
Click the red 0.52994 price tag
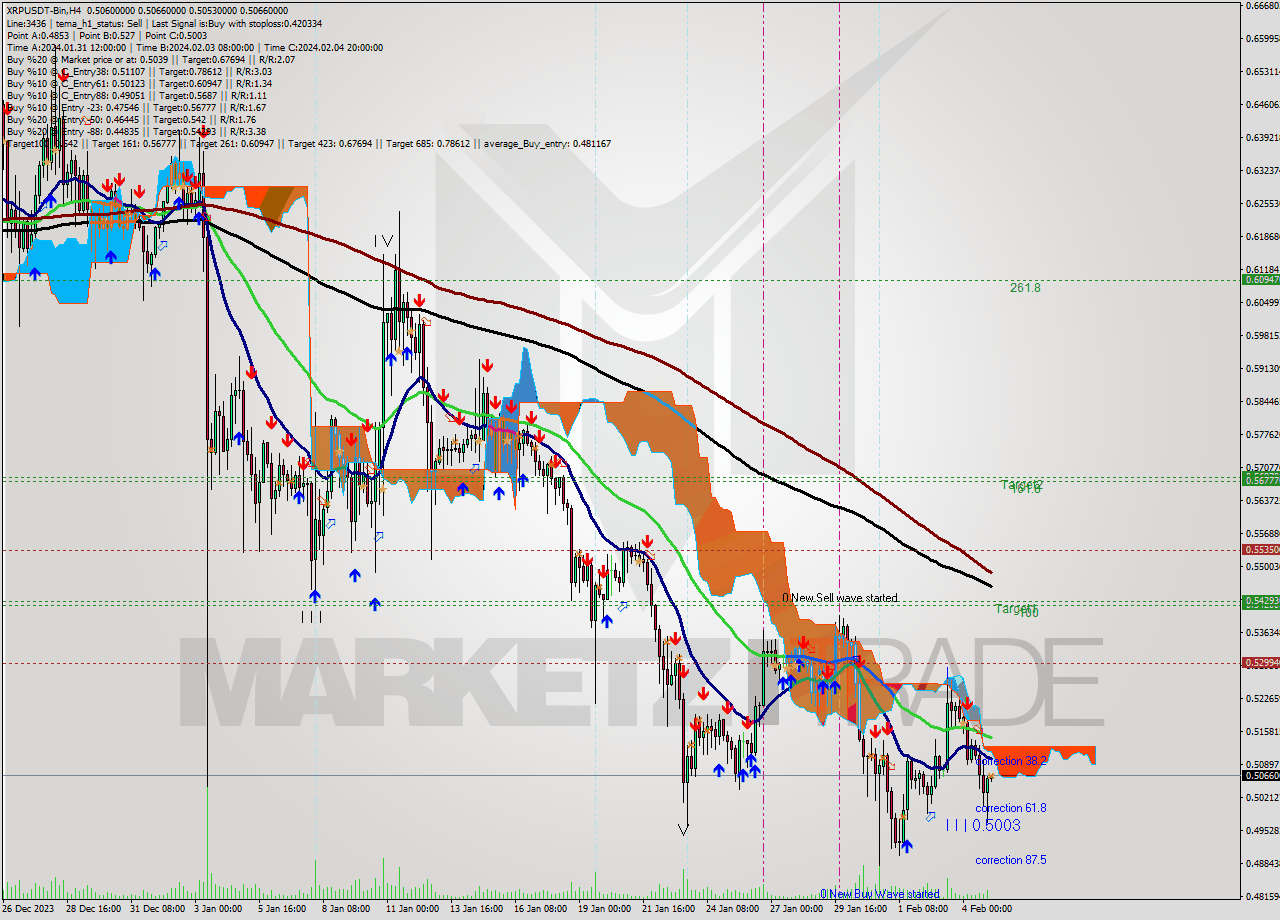[1260, 662]
